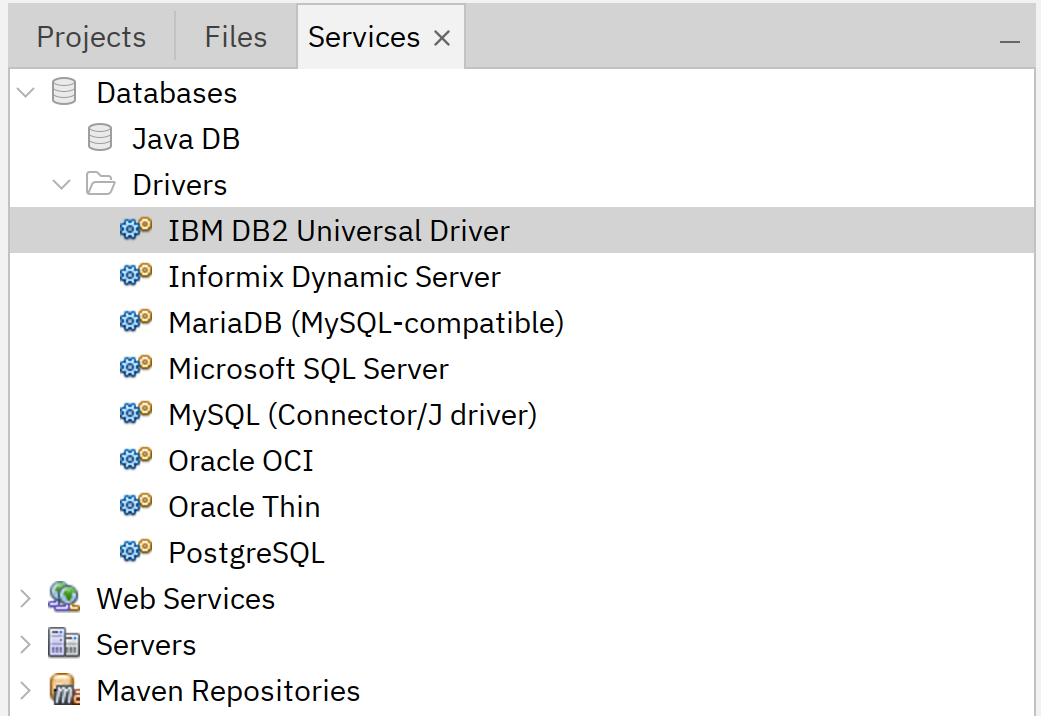
Task: Click the MariaDB driver gear icon
Action: pyautogui.click(x=135, y=322)
